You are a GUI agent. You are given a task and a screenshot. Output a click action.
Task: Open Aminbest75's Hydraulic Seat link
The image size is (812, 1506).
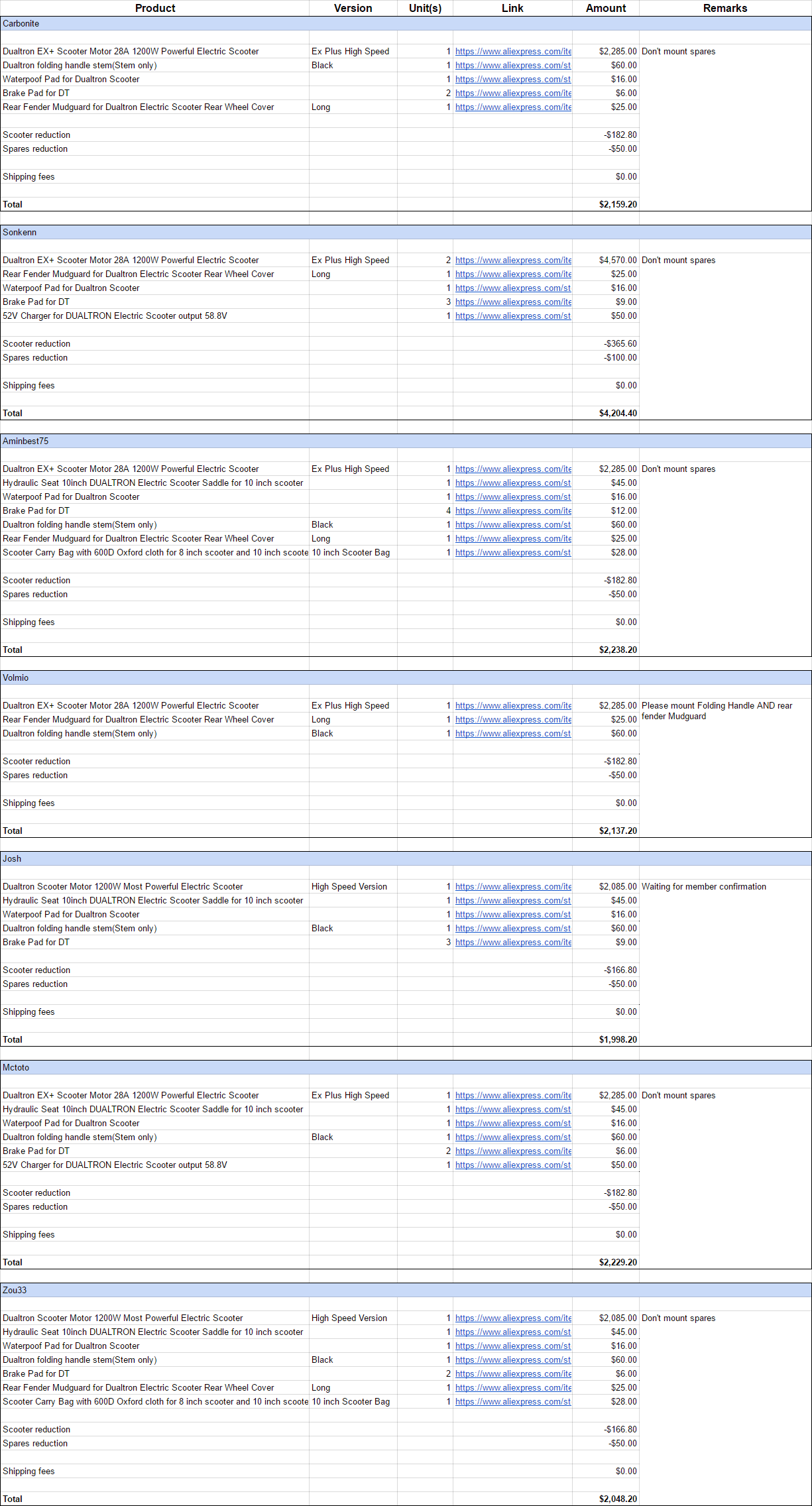pos(513,483)
